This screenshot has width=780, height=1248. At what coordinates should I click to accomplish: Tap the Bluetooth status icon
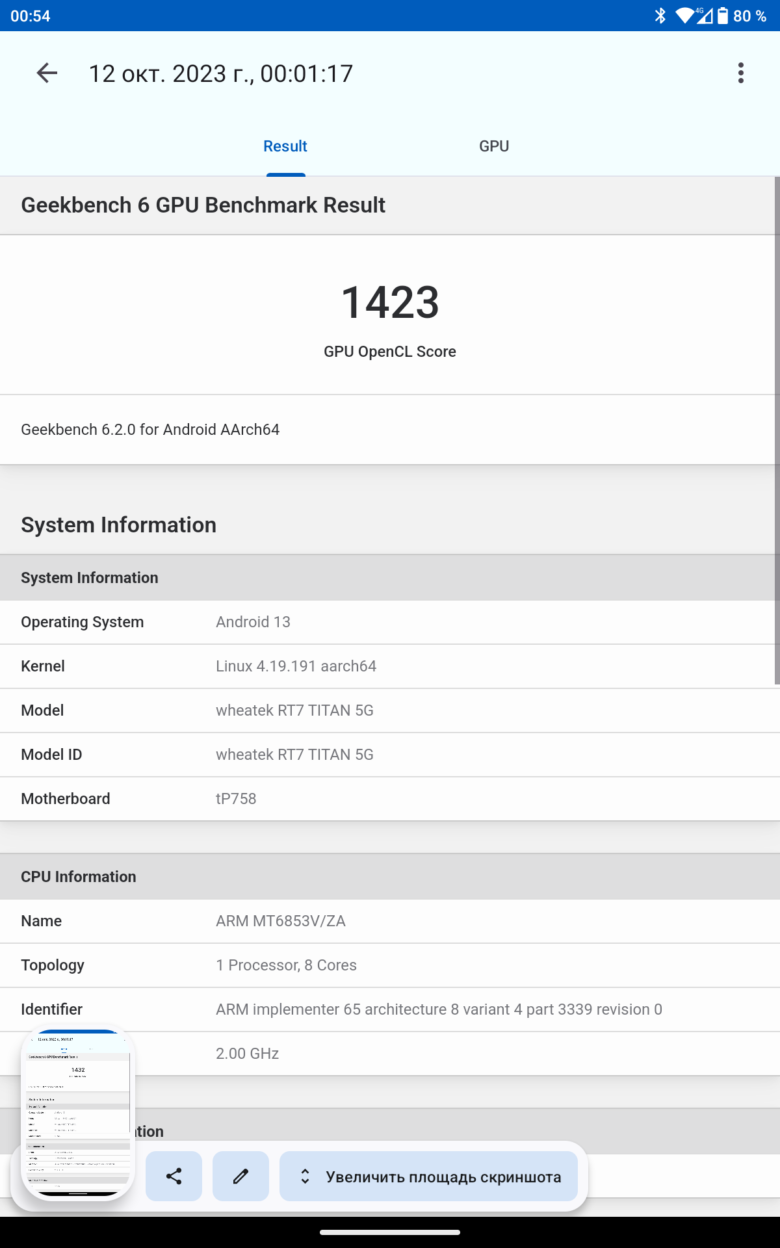pyautogui.click(x=660, y=16)
